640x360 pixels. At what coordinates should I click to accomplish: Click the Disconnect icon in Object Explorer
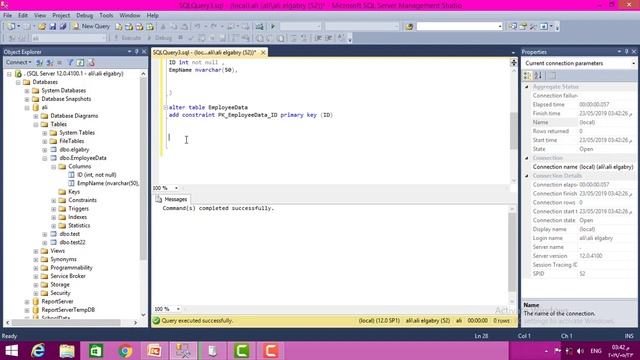(50, 62)
